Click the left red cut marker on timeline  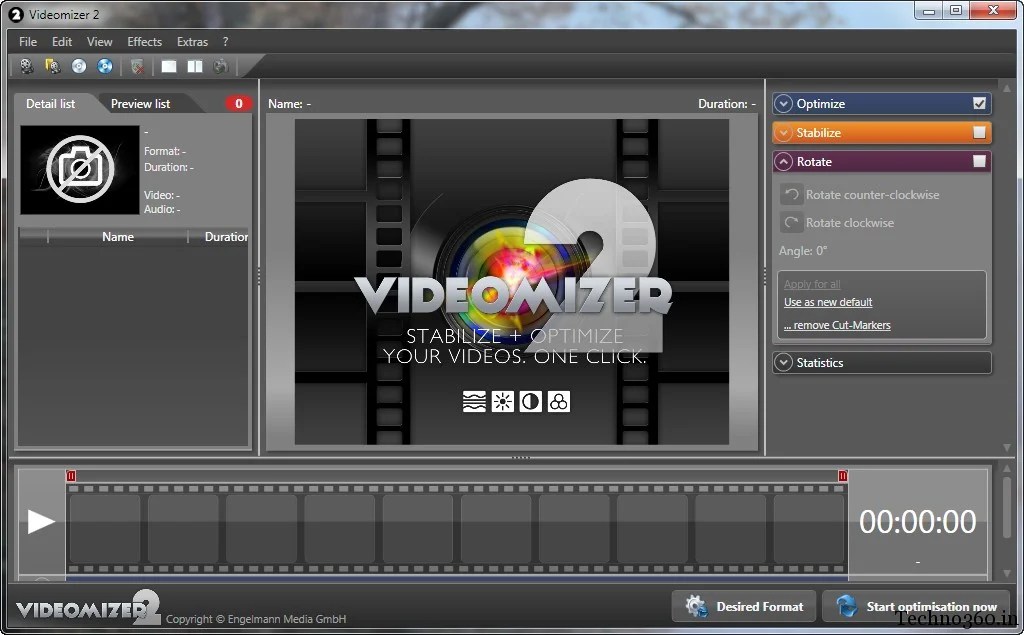point(71,476)
